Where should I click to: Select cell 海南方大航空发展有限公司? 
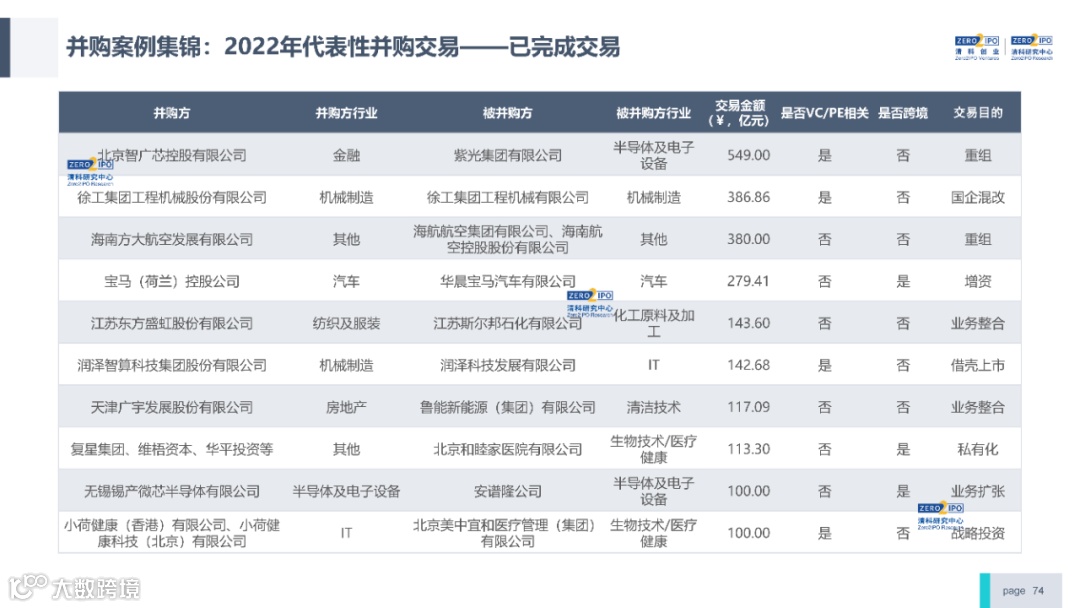click(x=172, y=239)
